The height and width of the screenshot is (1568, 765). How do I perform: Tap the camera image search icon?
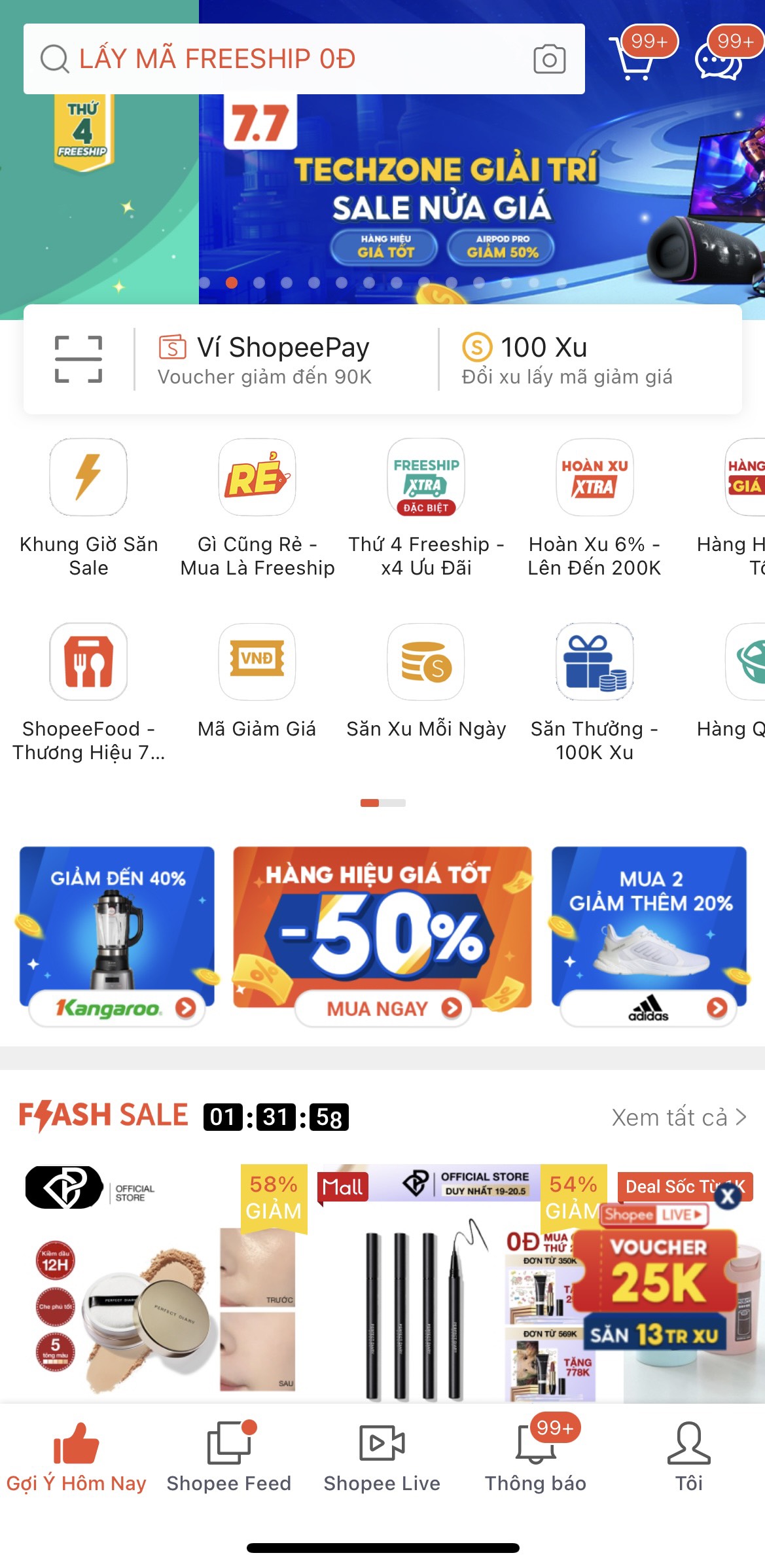tap(549, 60)
